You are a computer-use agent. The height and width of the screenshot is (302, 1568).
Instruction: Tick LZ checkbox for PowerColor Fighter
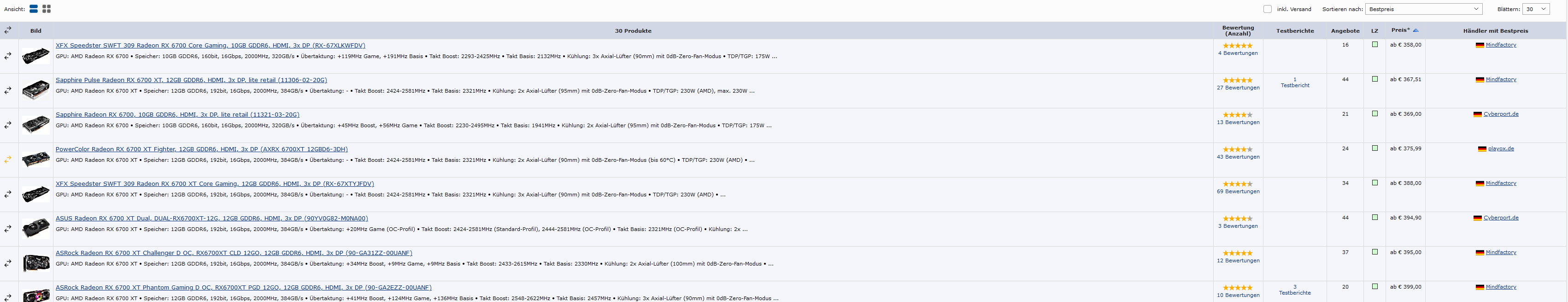point(1374,148)
